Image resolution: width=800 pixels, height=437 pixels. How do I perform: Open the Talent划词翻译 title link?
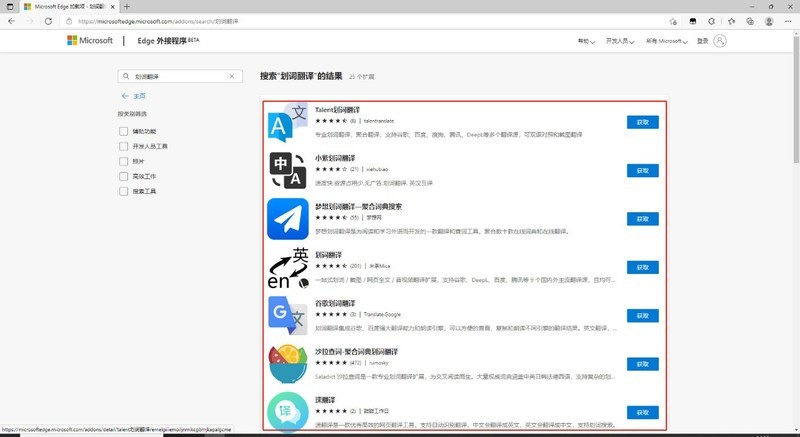click(338, 110)
